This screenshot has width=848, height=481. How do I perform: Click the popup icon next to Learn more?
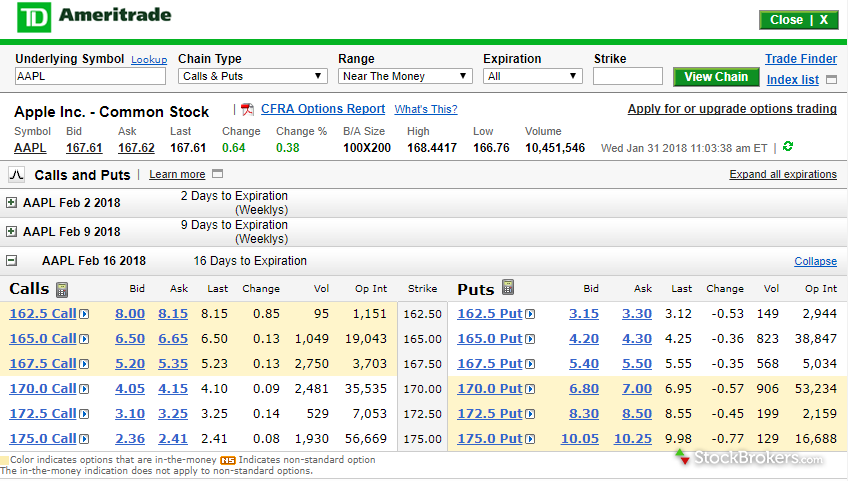[x=217, y=174]
